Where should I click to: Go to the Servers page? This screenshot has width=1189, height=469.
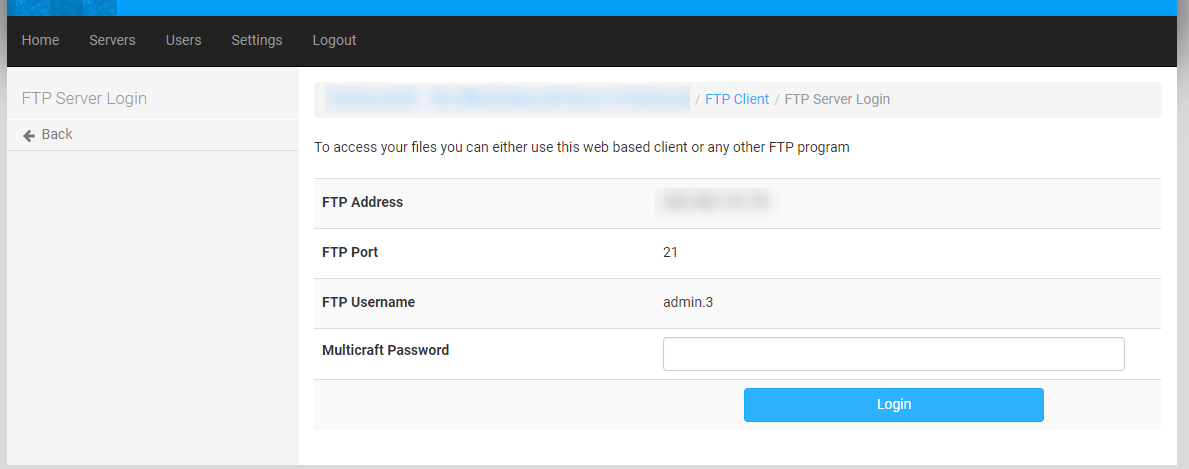pos(112,40)
